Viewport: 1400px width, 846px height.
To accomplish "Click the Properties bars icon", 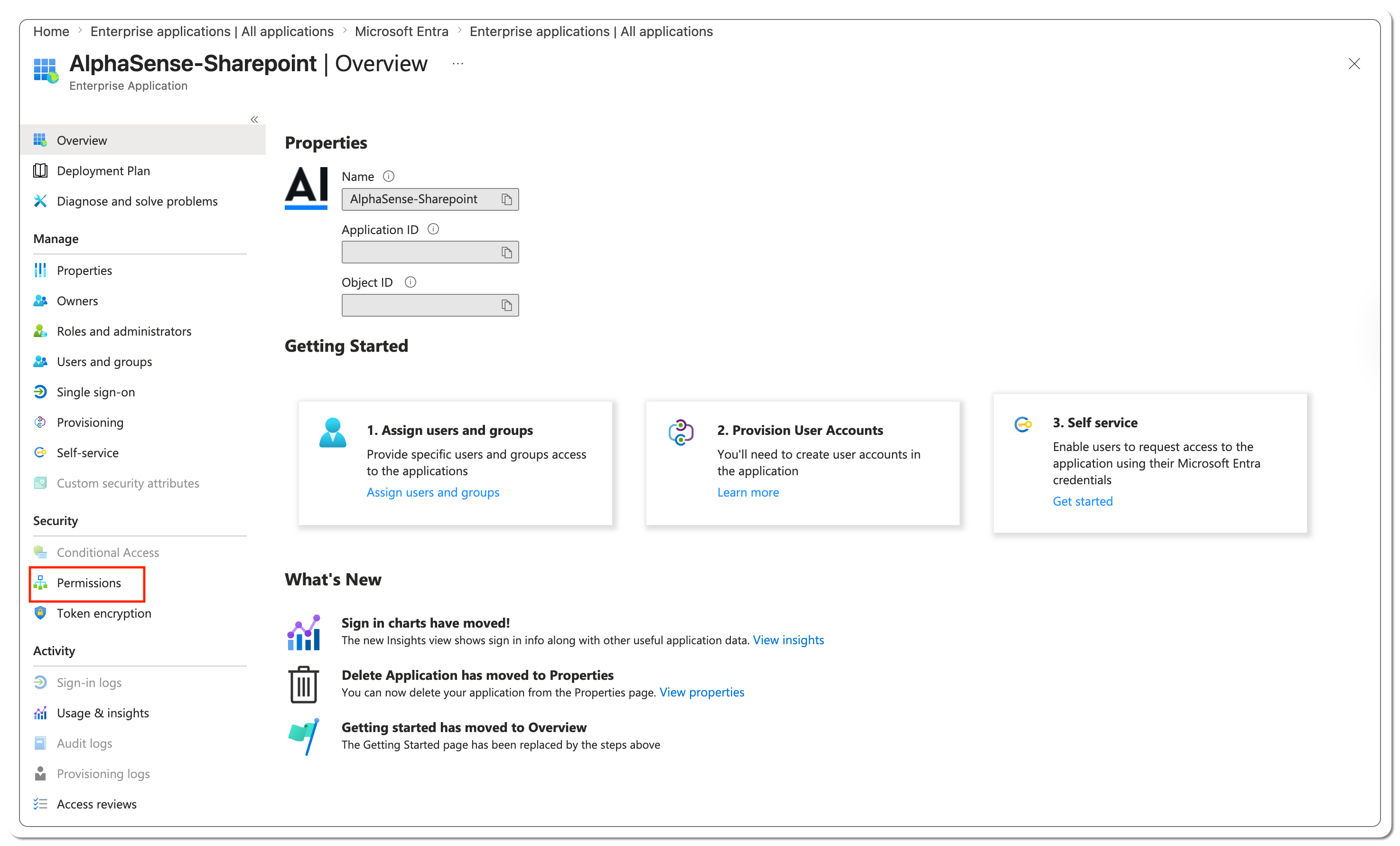I will 40,270.
